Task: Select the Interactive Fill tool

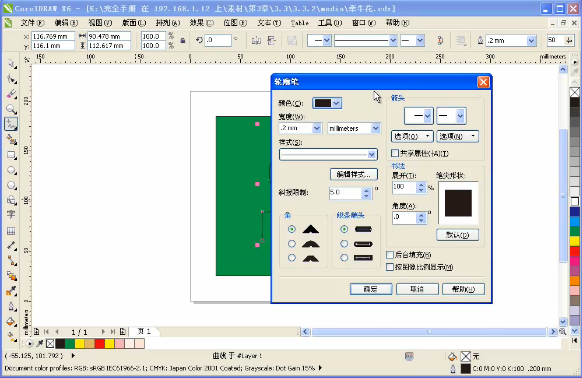Action: (12, 337)
